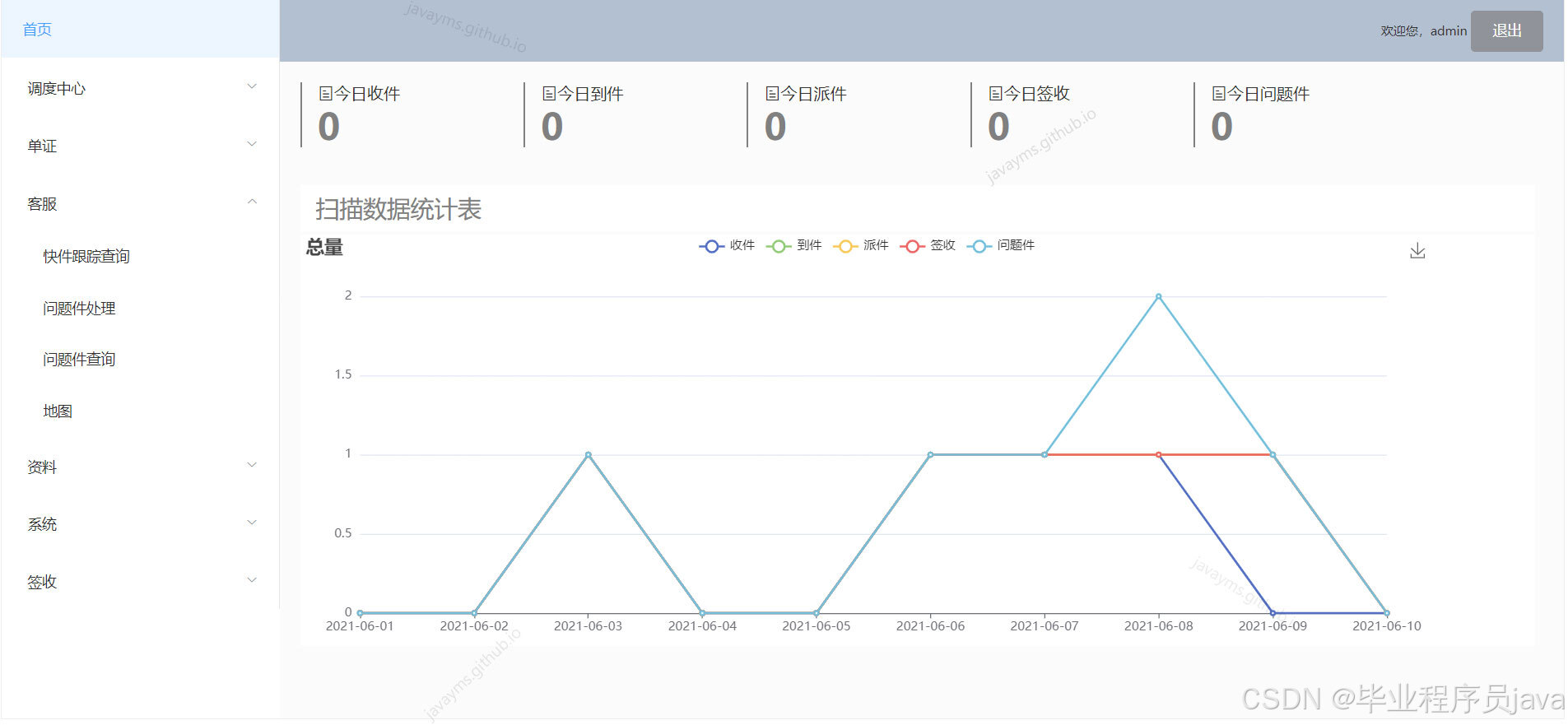Click the 今日收件 card icon

326,94
